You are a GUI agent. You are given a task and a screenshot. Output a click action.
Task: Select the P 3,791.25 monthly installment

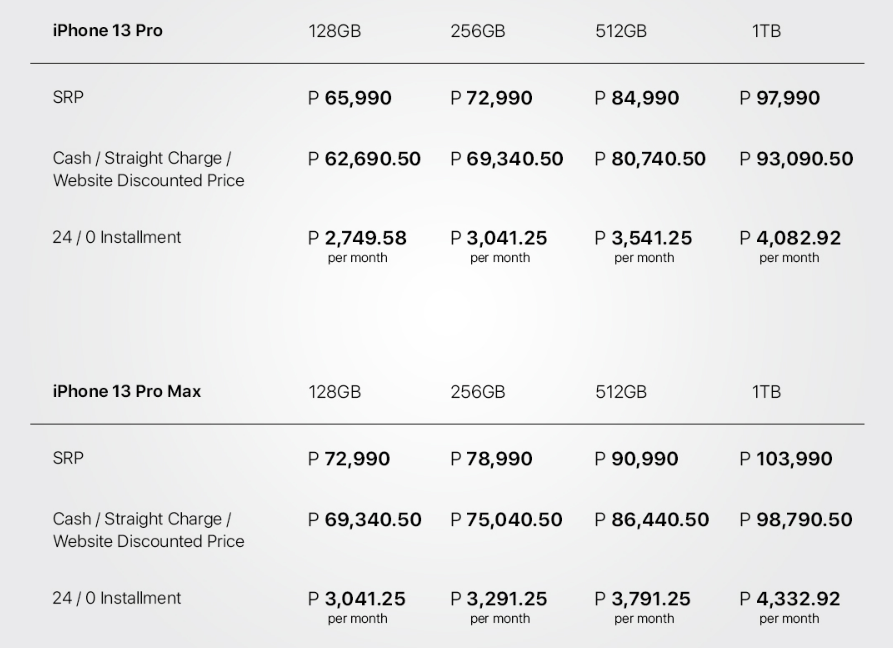[x=643, y=599]
